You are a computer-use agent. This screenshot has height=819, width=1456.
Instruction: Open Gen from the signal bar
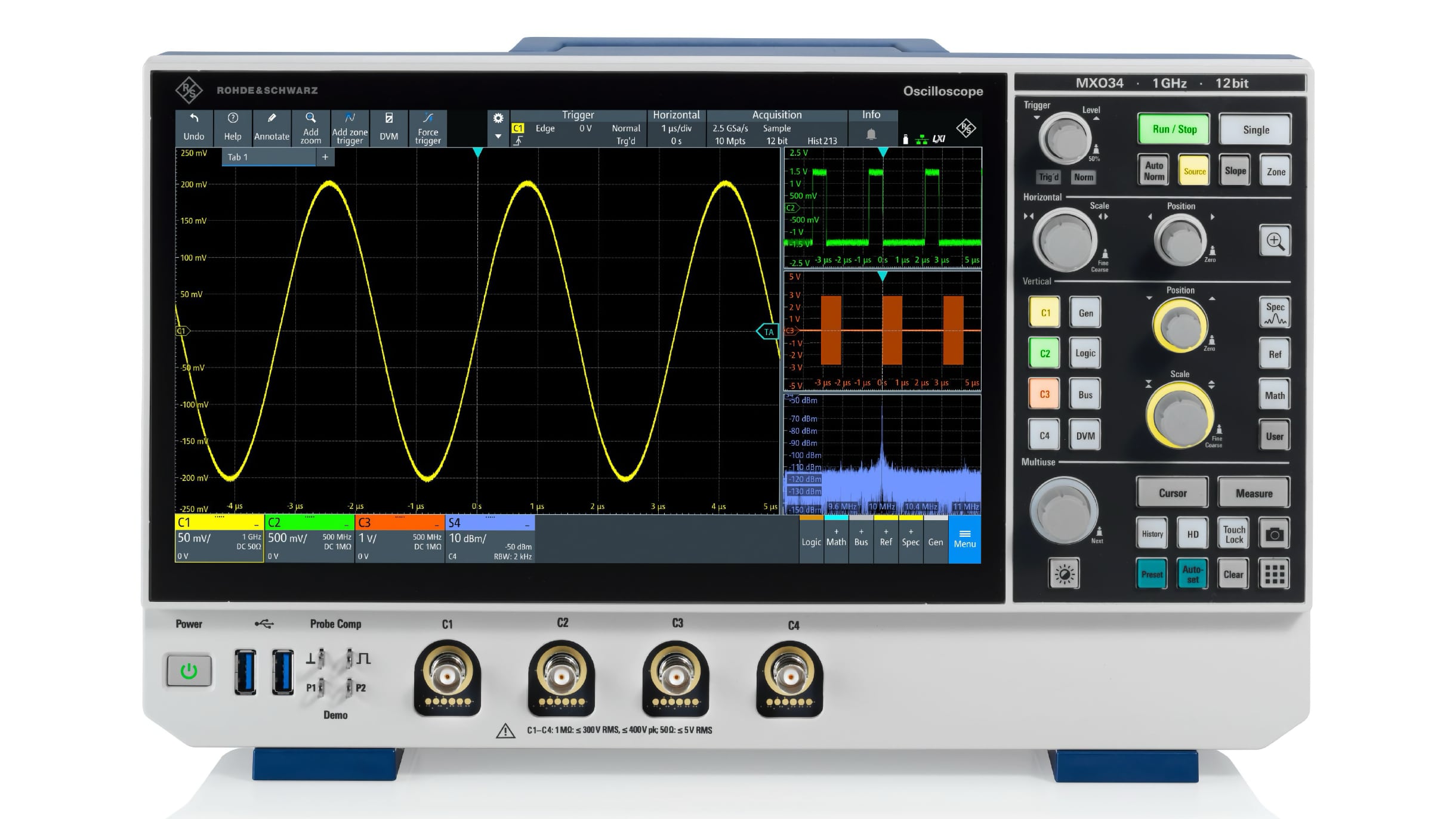point(936,539)
